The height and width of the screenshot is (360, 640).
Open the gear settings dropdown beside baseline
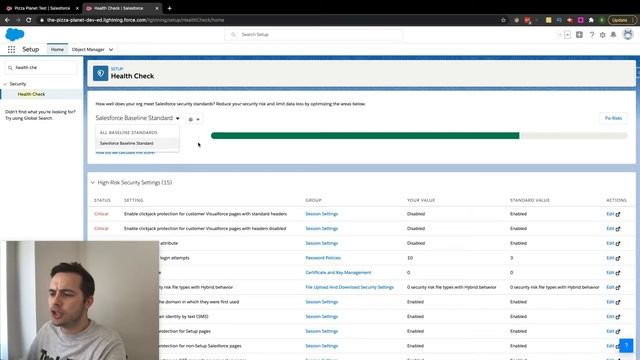click(194, 120)
